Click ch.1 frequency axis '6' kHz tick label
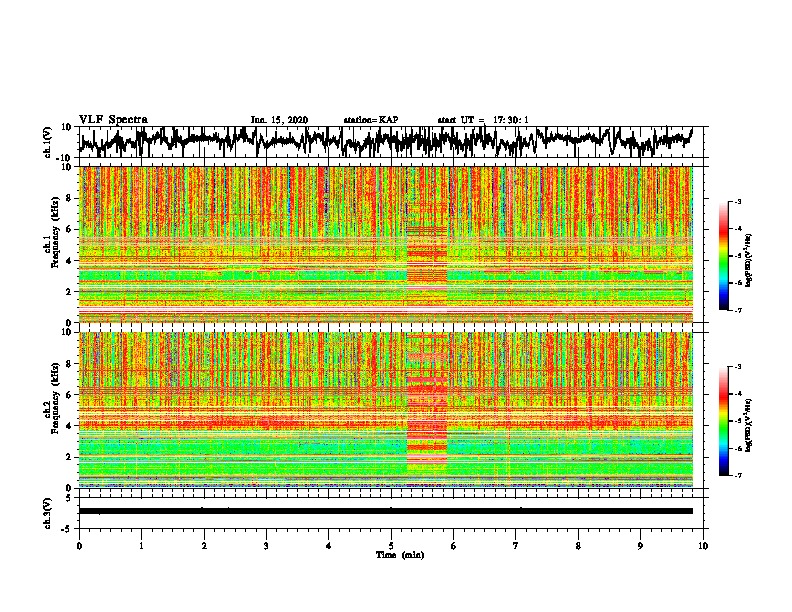 [x=69, y=229]
